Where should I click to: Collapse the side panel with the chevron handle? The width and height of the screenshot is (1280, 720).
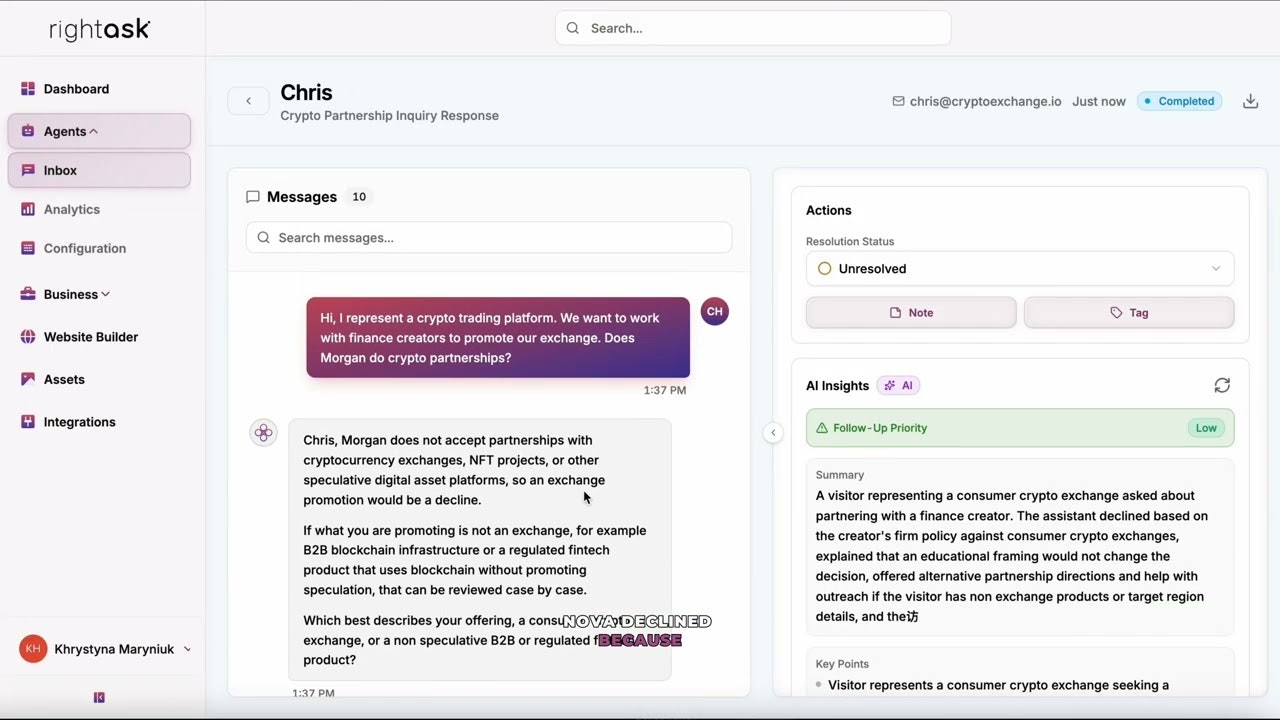[773, 433]
